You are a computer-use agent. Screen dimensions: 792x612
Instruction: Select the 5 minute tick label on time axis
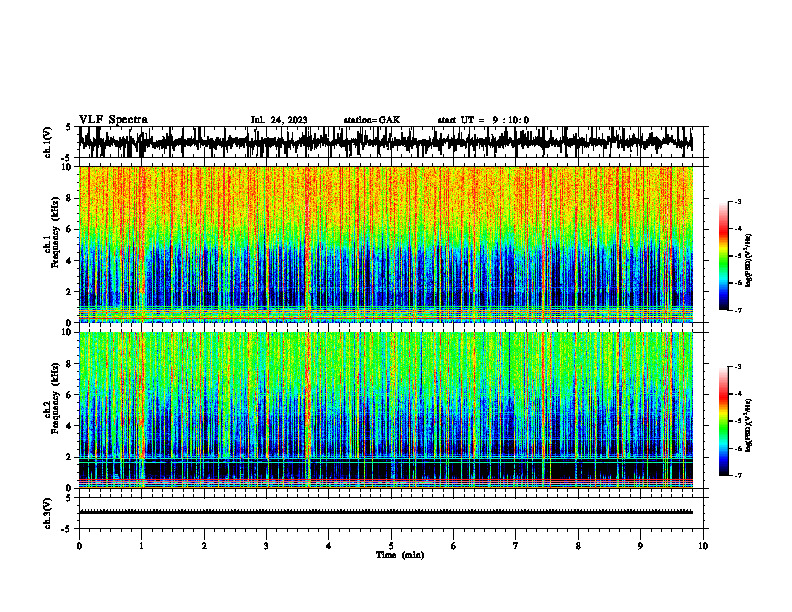point(391,546)
